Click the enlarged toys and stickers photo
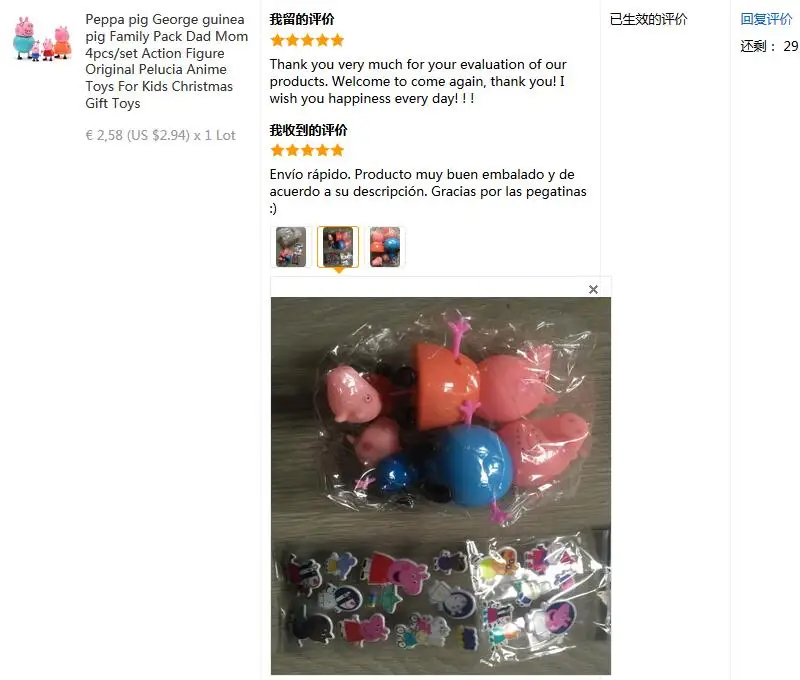The image size is (800, 680). [441, 486]
